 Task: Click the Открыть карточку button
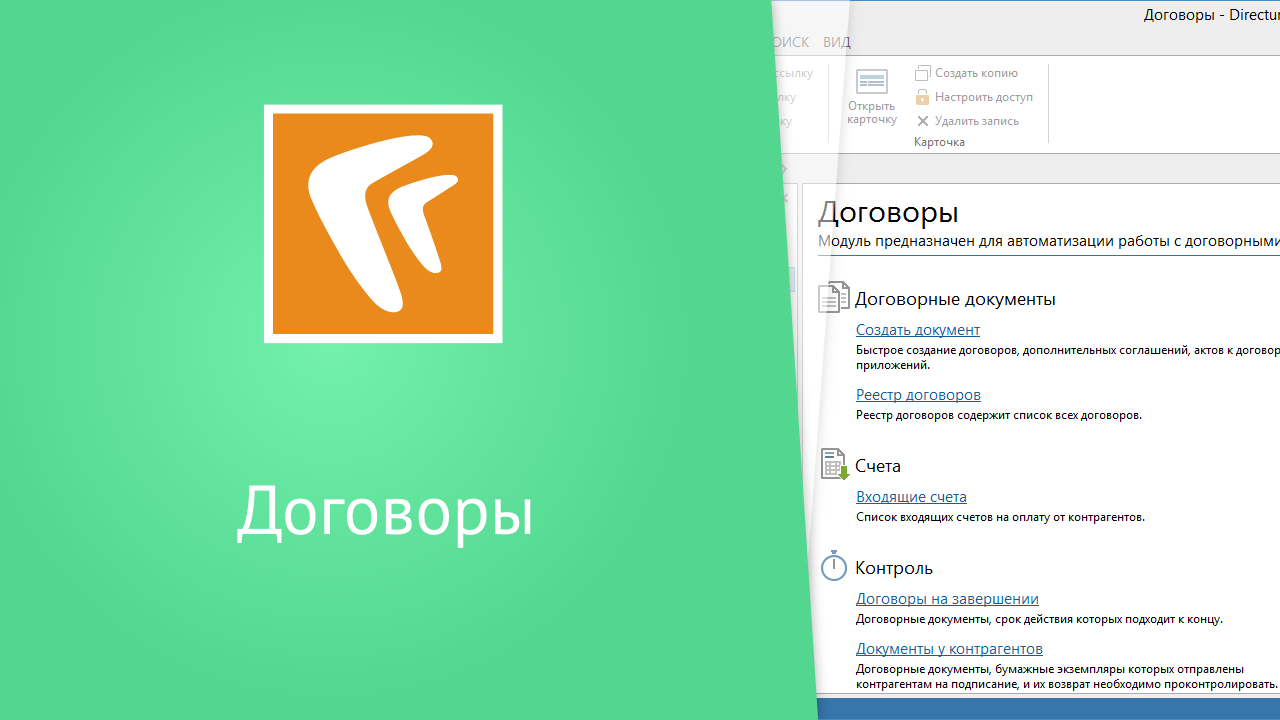pos(872,97)
